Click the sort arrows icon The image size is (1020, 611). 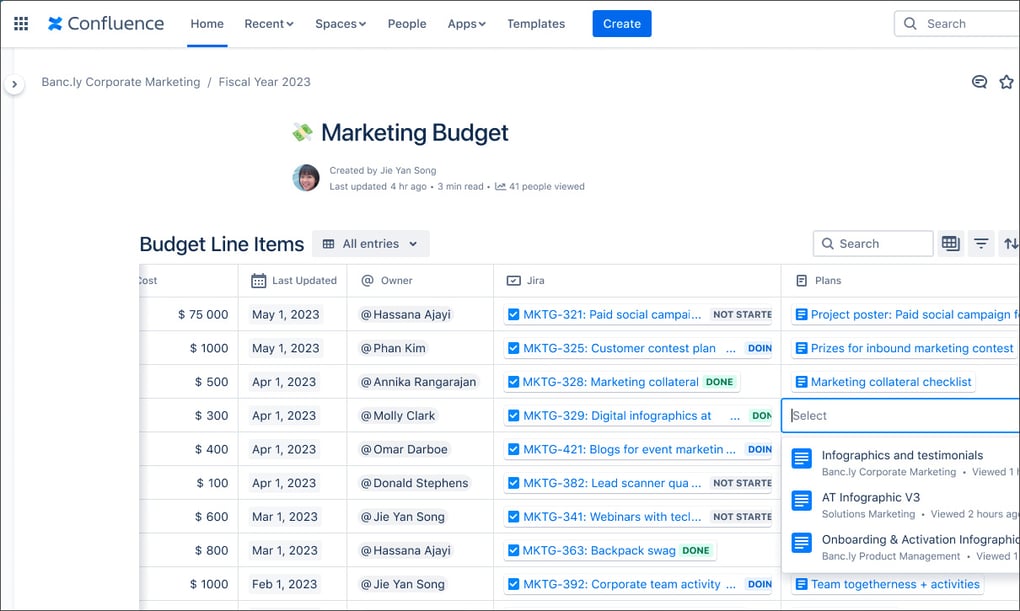[x=1010, y=243]
